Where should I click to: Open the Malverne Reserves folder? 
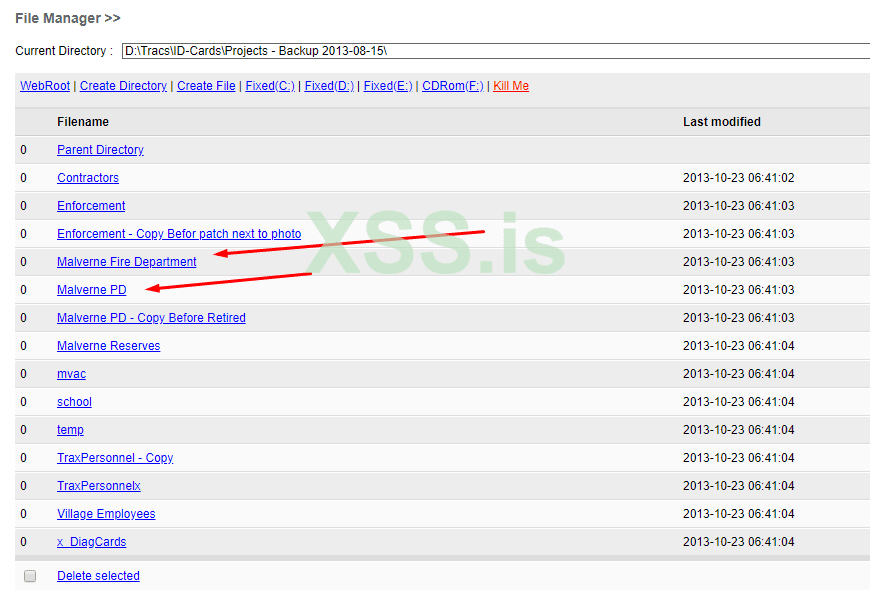coord(109,346)
